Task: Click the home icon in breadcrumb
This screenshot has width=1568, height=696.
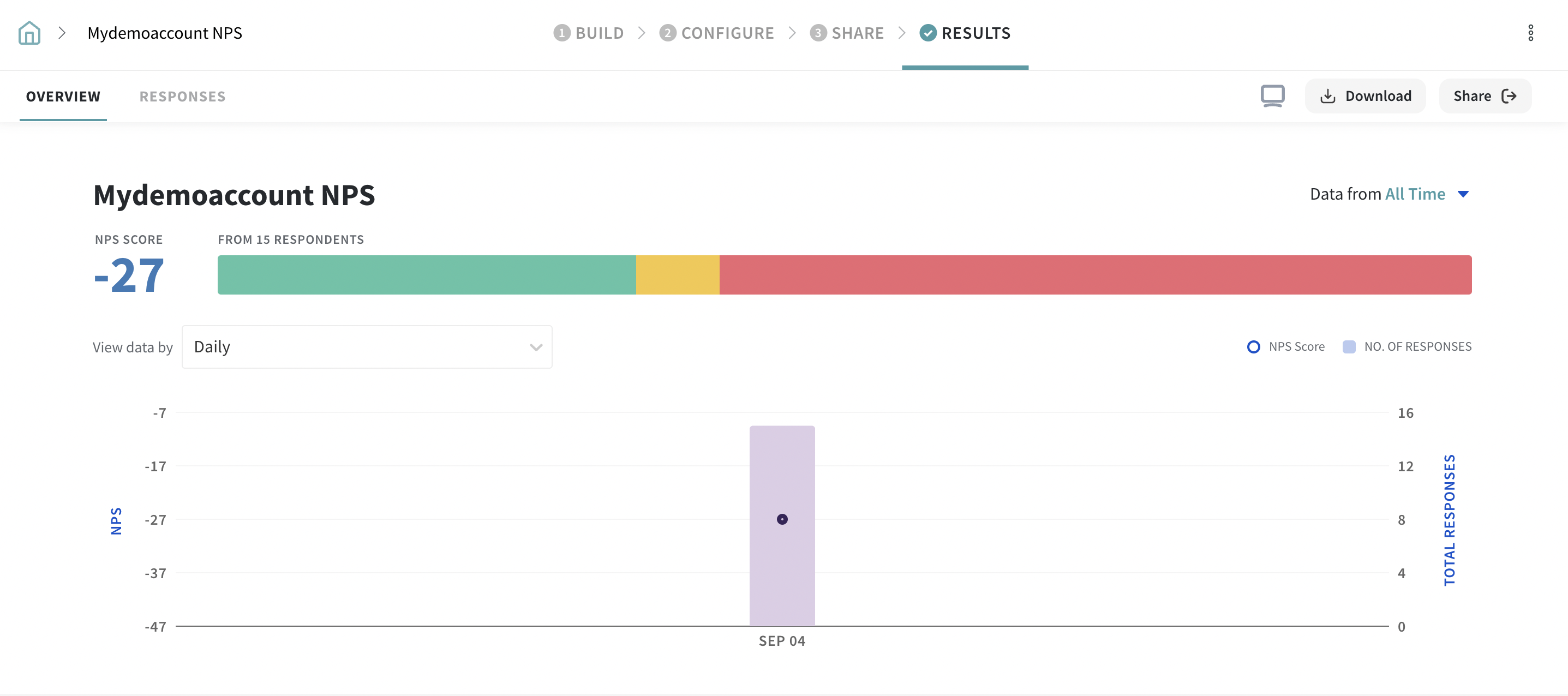Action: coord(29,33)
